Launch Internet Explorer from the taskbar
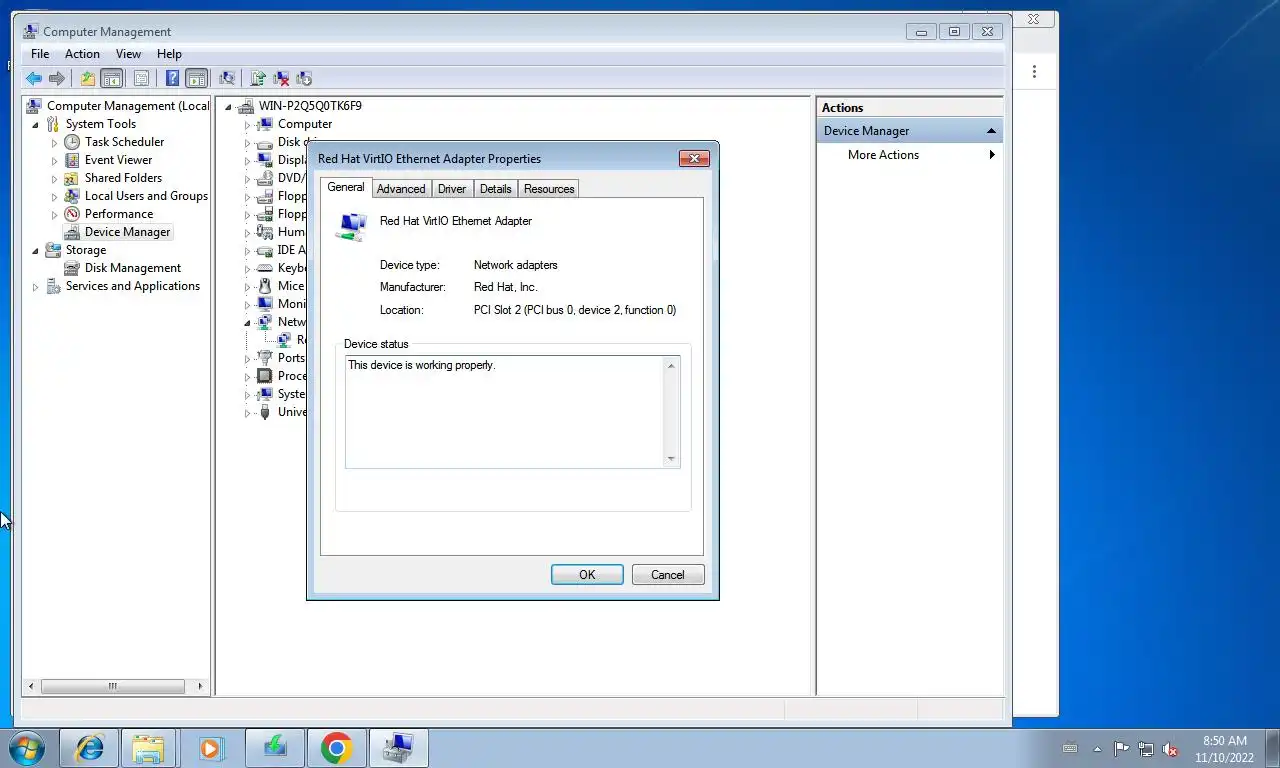1280x768 pixels. (89, 748)
